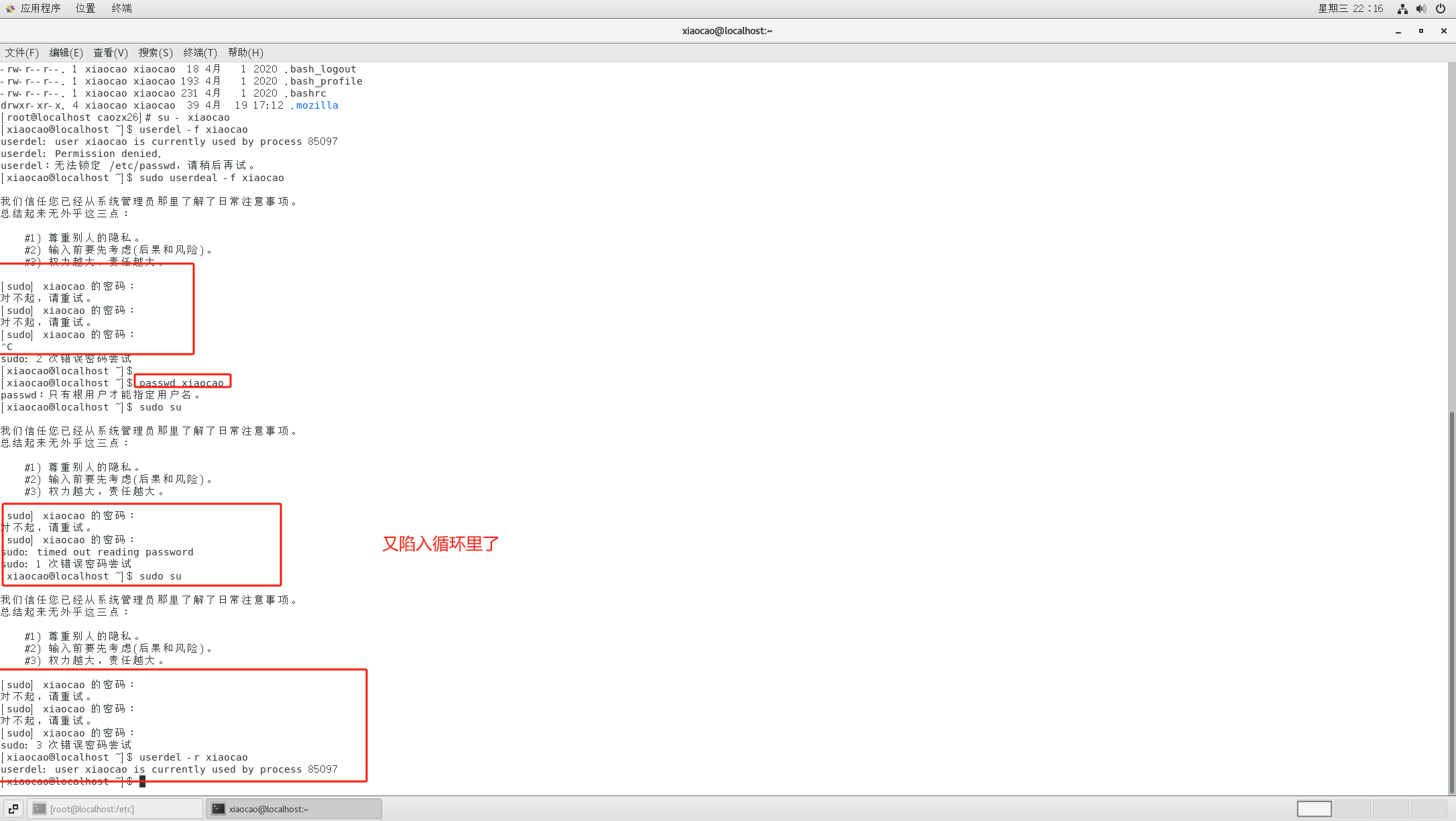Click the second workspace switcher box

click(x=1352, y=809)
